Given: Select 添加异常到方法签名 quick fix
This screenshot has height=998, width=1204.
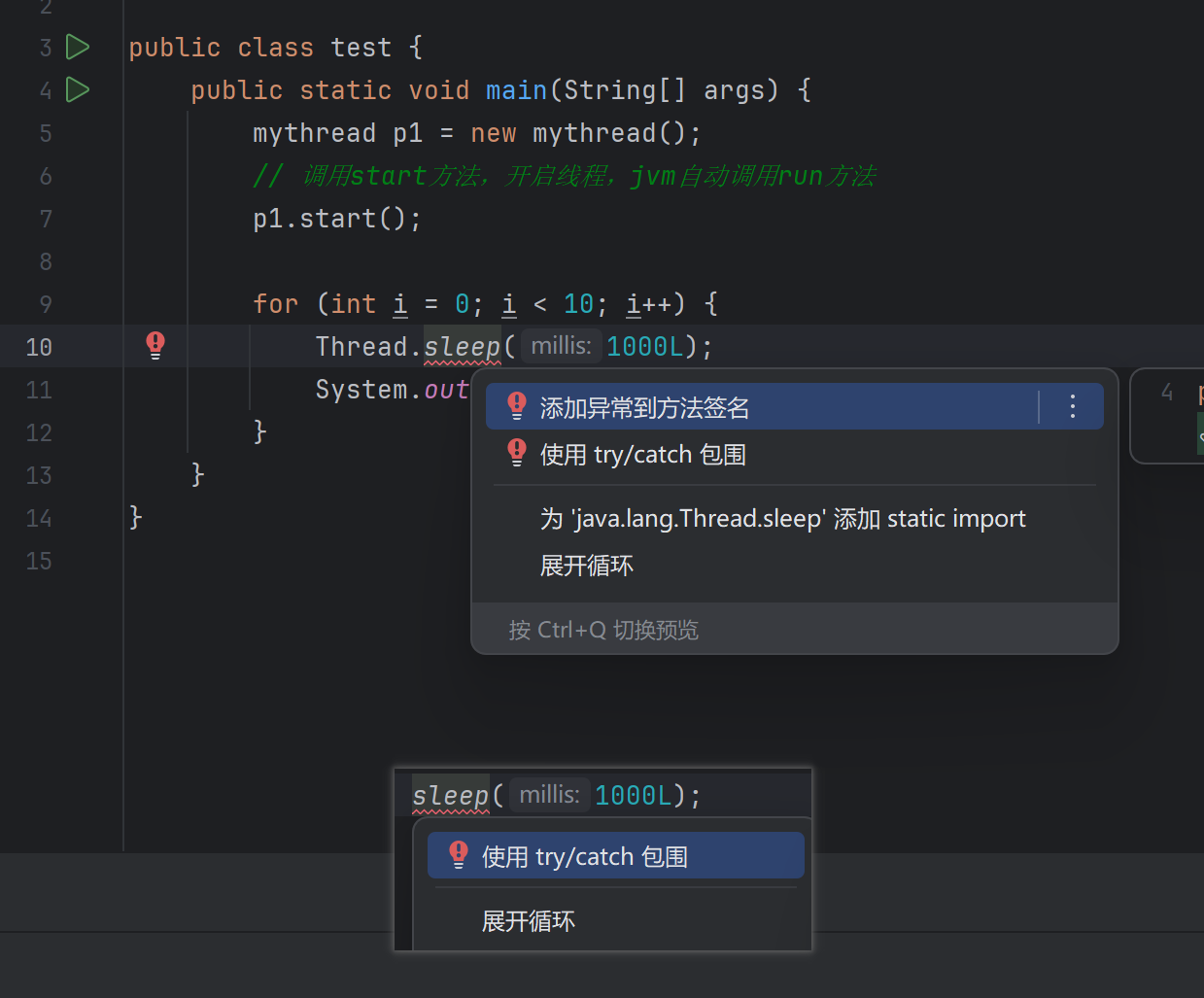Looking at the screenshot, I should point(644,408).
